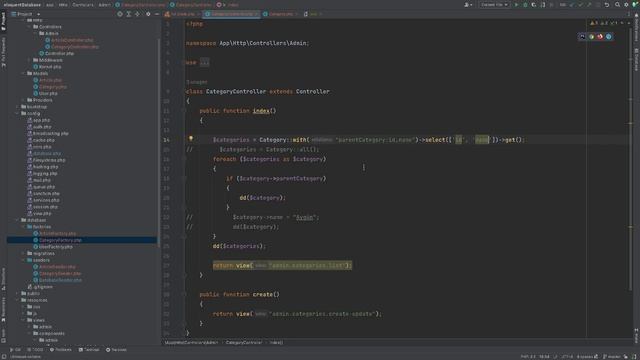The height and width of the screenshot is (360, 640).
Task: Start debugging with the green bug icon
Action: click(525, 5)
